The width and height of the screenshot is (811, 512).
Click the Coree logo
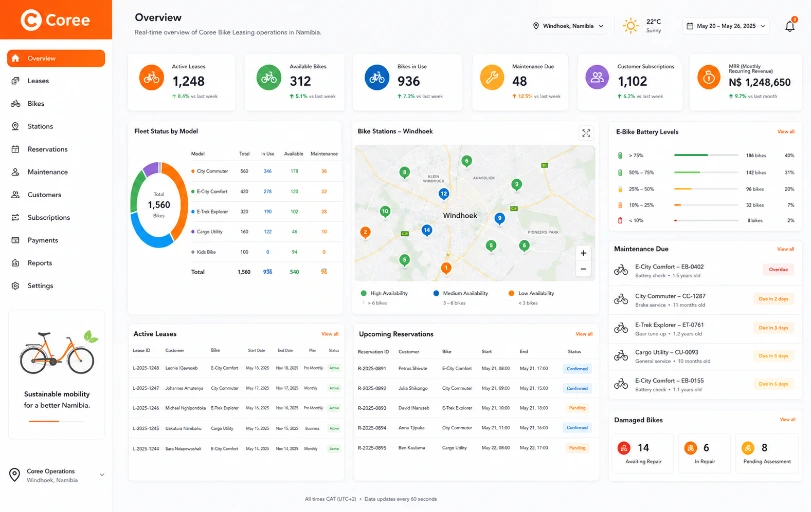click(x=55, y=20)
